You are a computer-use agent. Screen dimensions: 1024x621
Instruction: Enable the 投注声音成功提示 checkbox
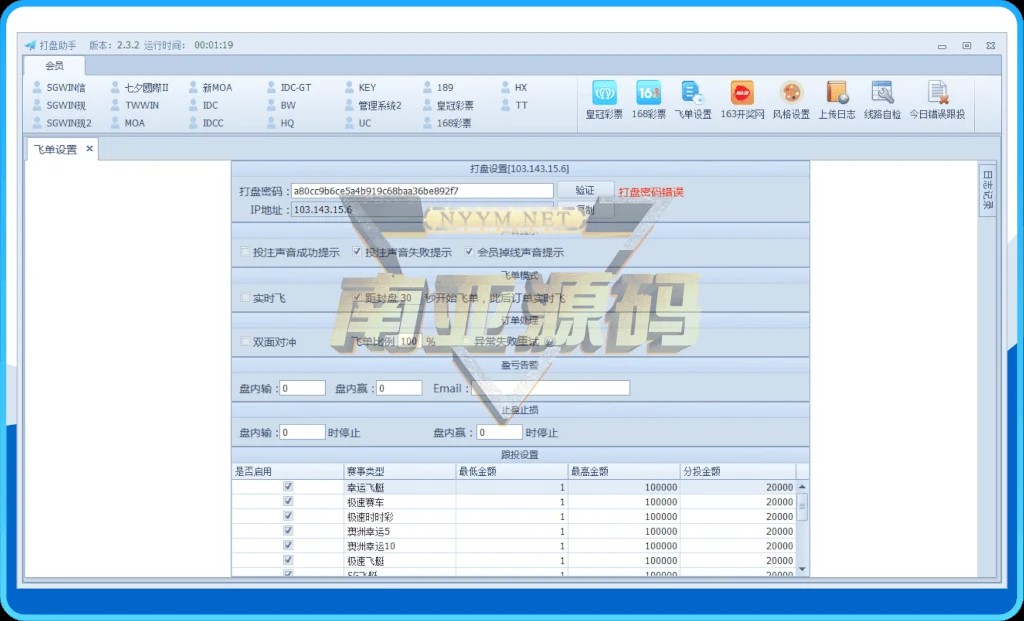click(246, 253)
